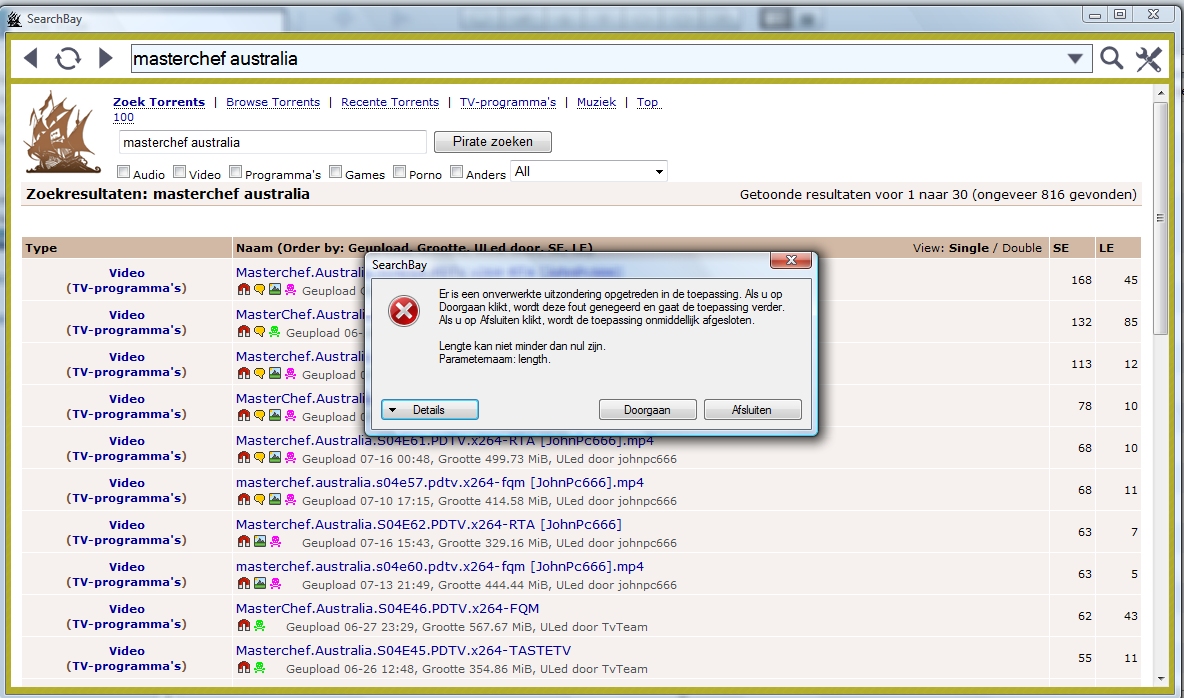Viewport: 1184px width, 698px height.
Task: Reload the page with the refresh icon
Action: [x=68, y=58]
